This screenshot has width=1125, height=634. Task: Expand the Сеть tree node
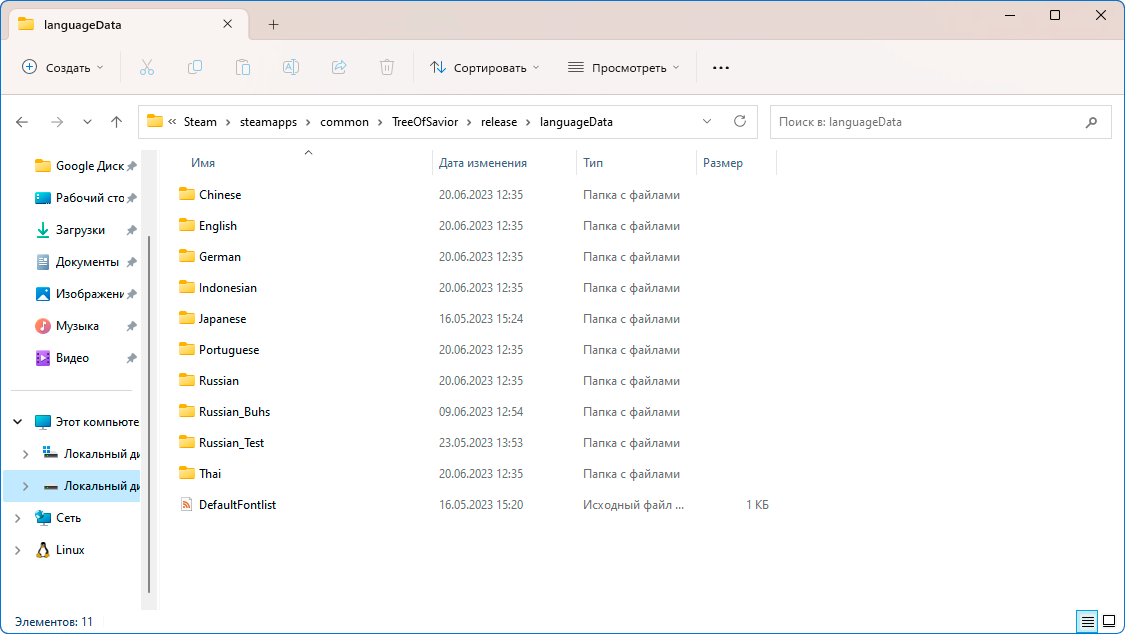click(18, 518)
